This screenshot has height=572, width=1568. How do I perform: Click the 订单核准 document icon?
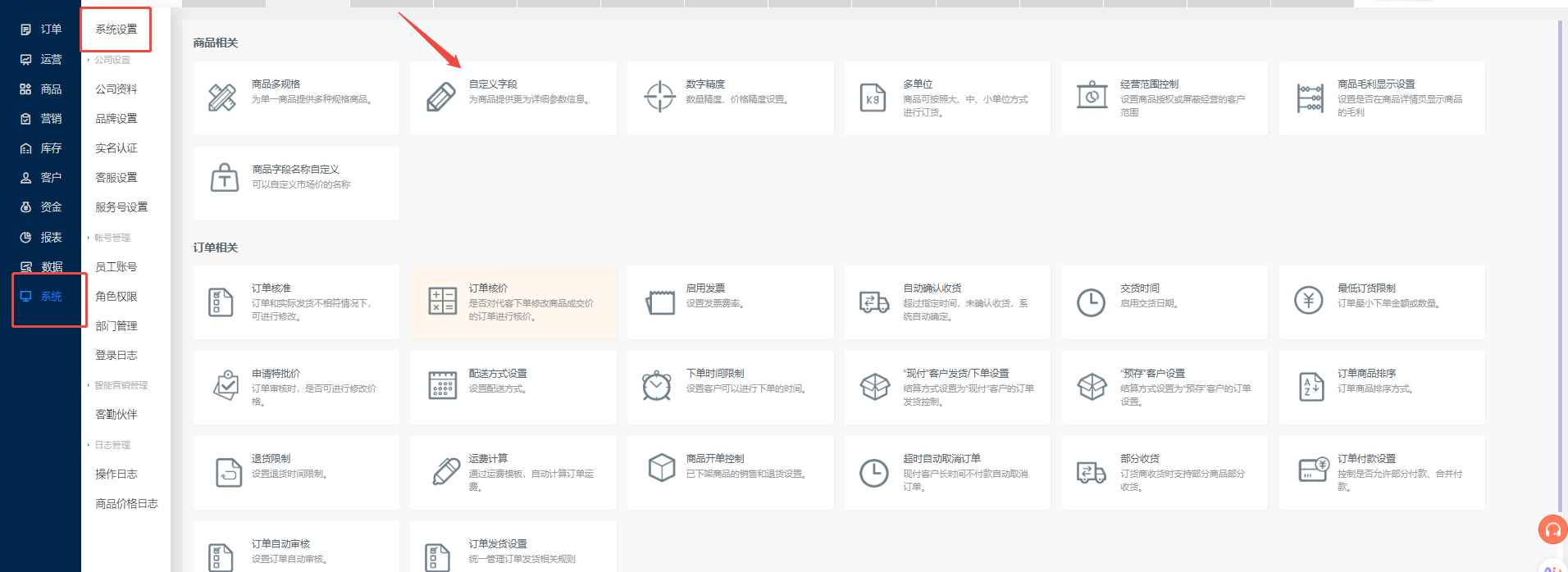[x=221, y=302]
